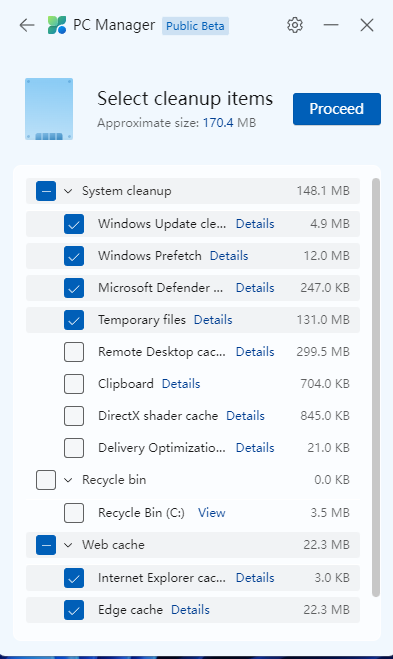The image size is (393, 659).
Task: Toggle the System cleanup group checkbox
Action: [46, 191]
